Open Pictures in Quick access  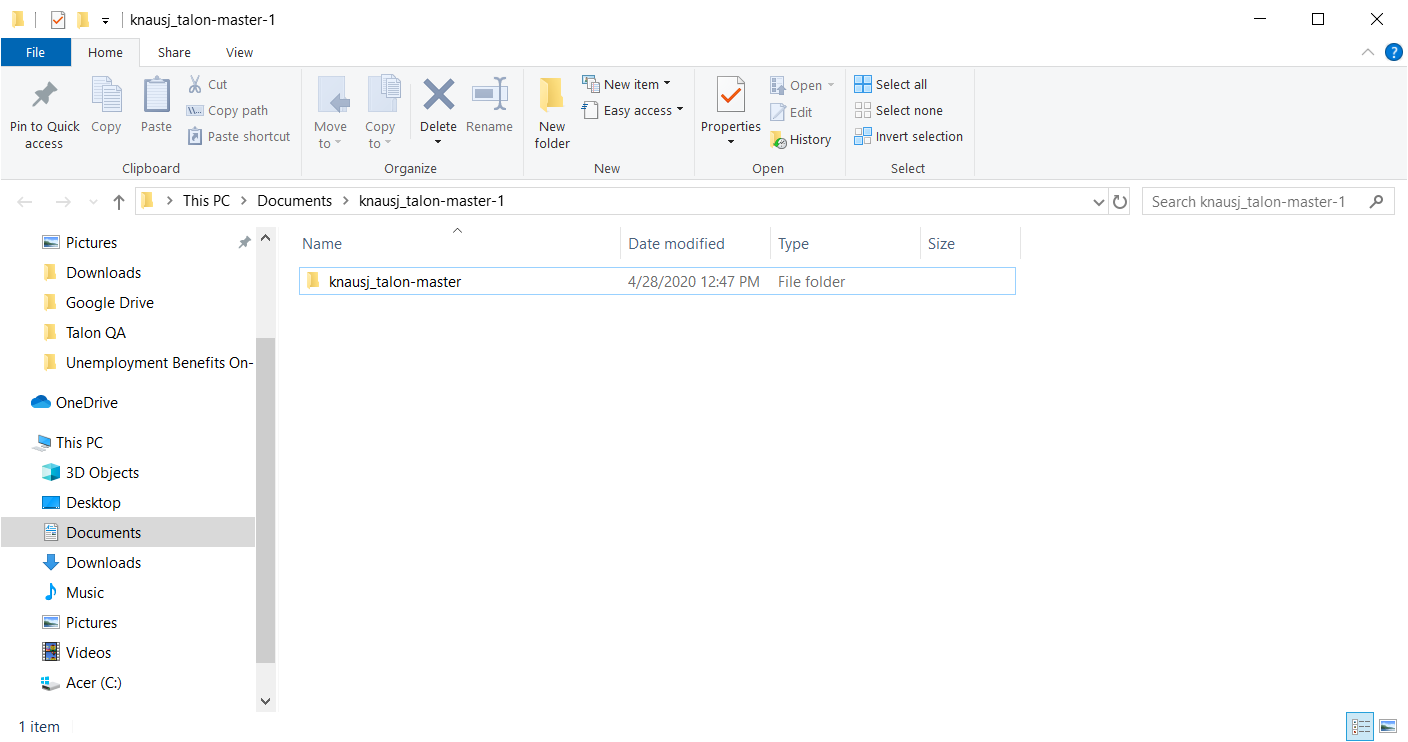click(91, 243)
